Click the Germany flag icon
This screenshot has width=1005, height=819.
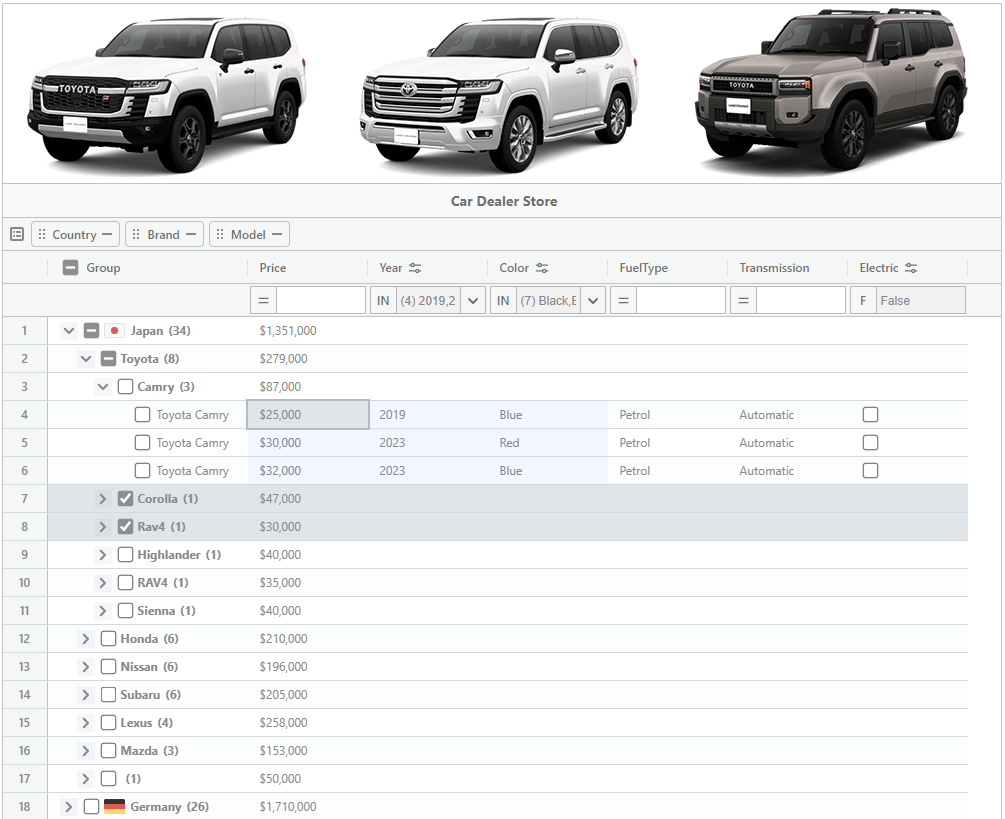(x=114, y=806)
